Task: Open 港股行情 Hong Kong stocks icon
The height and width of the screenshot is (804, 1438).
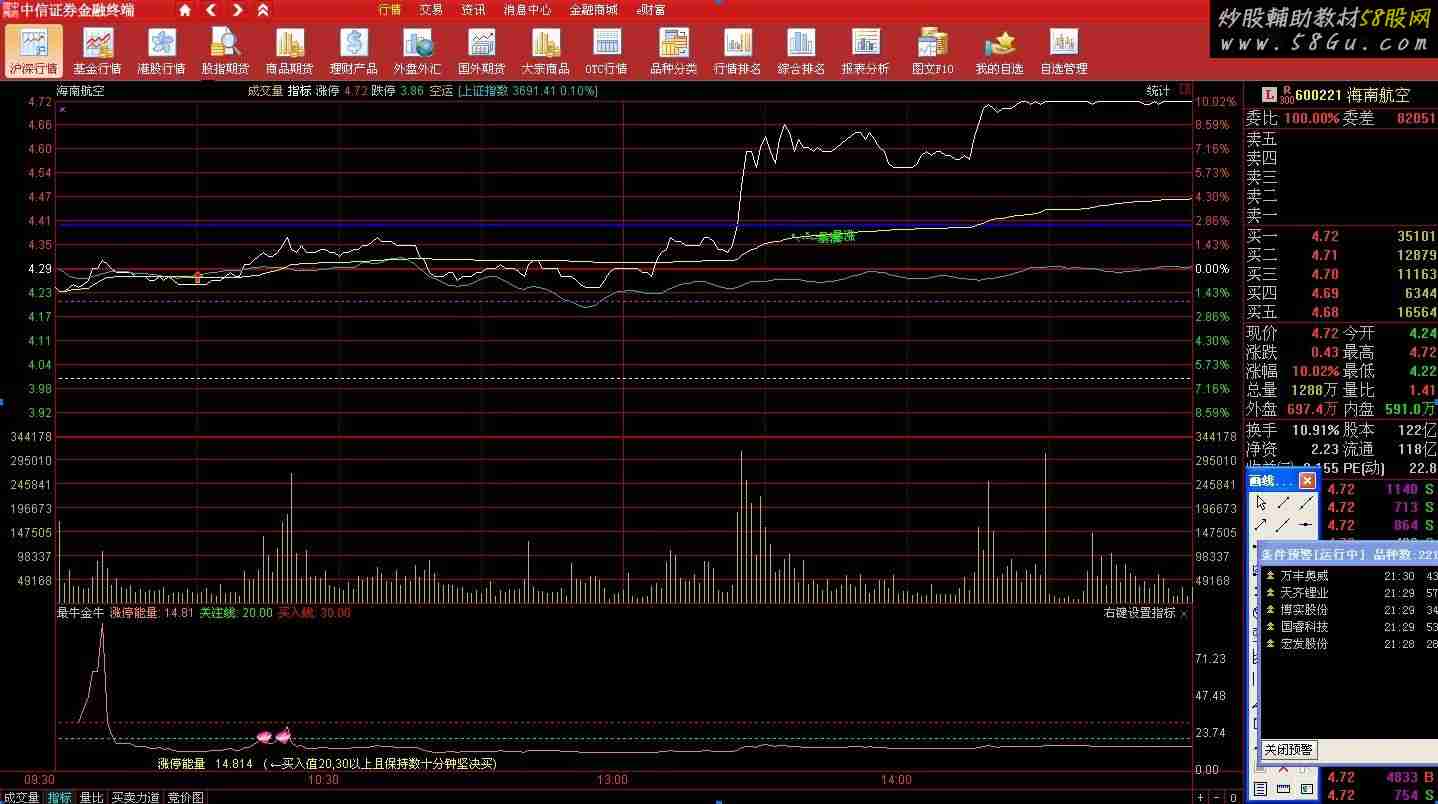Action: point(161,50)
